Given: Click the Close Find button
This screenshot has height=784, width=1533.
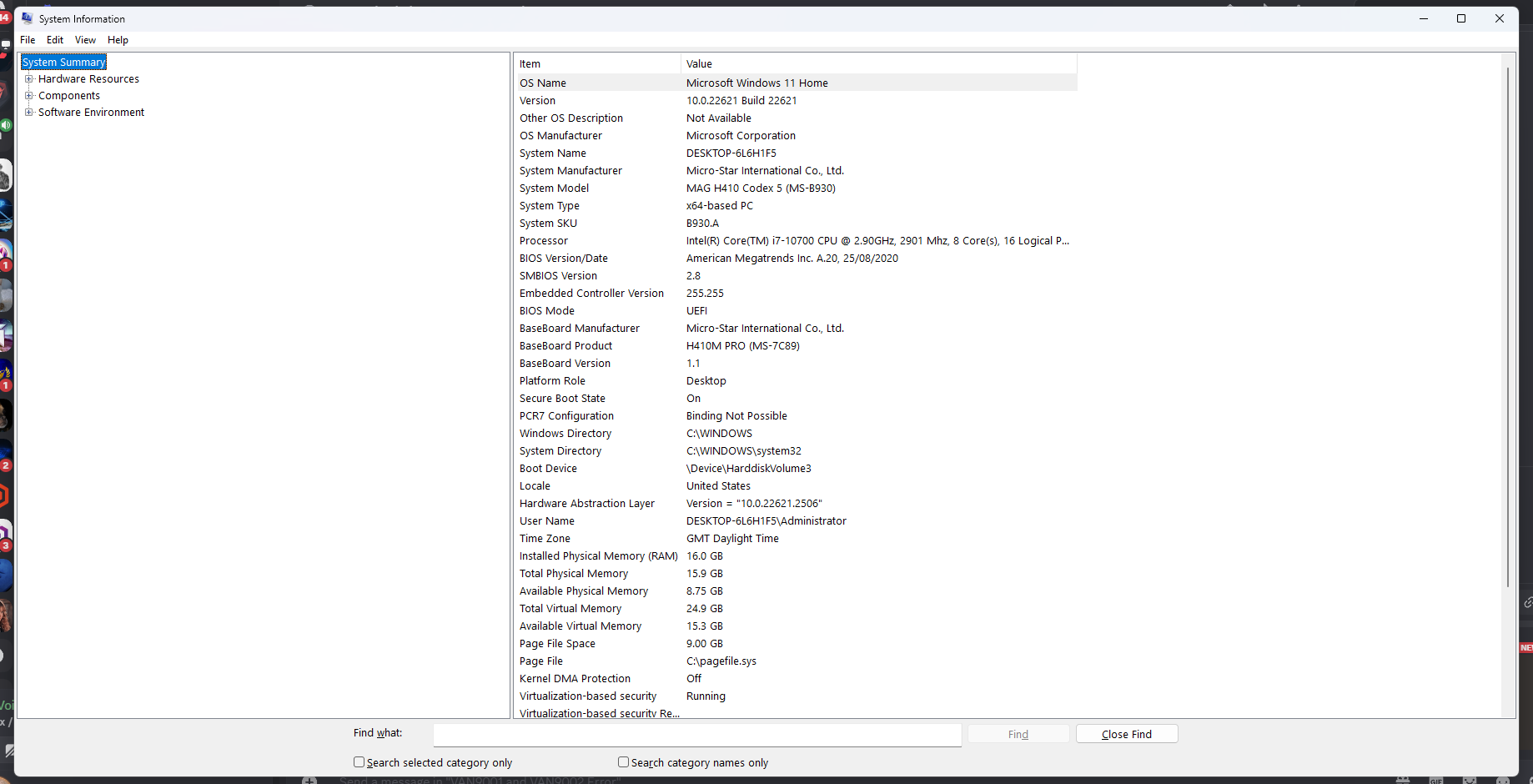Looking at the screenshot, I should (x=1127, y=734).
